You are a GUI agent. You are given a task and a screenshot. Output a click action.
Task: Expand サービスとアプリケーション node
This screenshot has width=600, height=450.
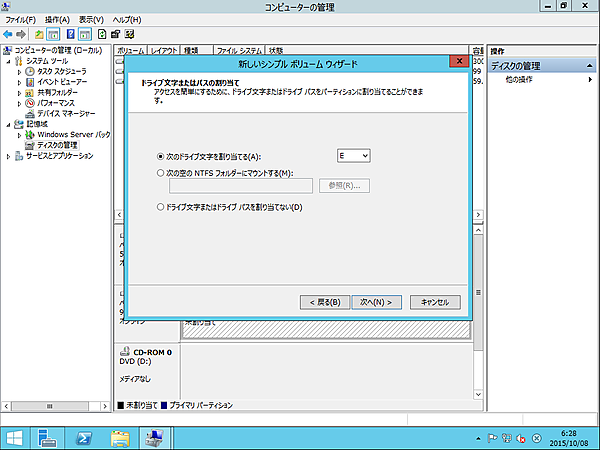8,156
